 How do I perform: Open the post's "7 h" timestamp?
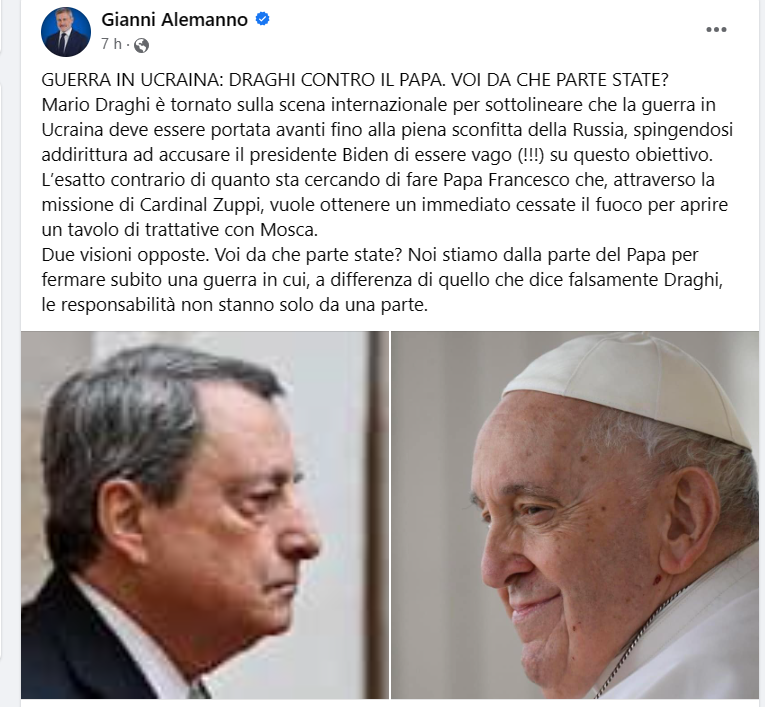coord(111,44)
